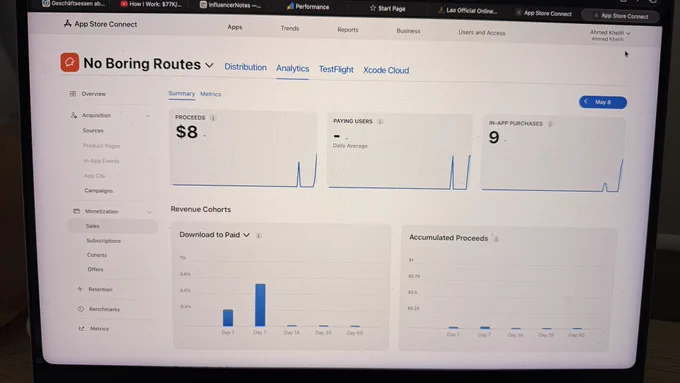The image size is (680, 383).
Task: Open In-App Events in sidebar
Action: point(101,161)
